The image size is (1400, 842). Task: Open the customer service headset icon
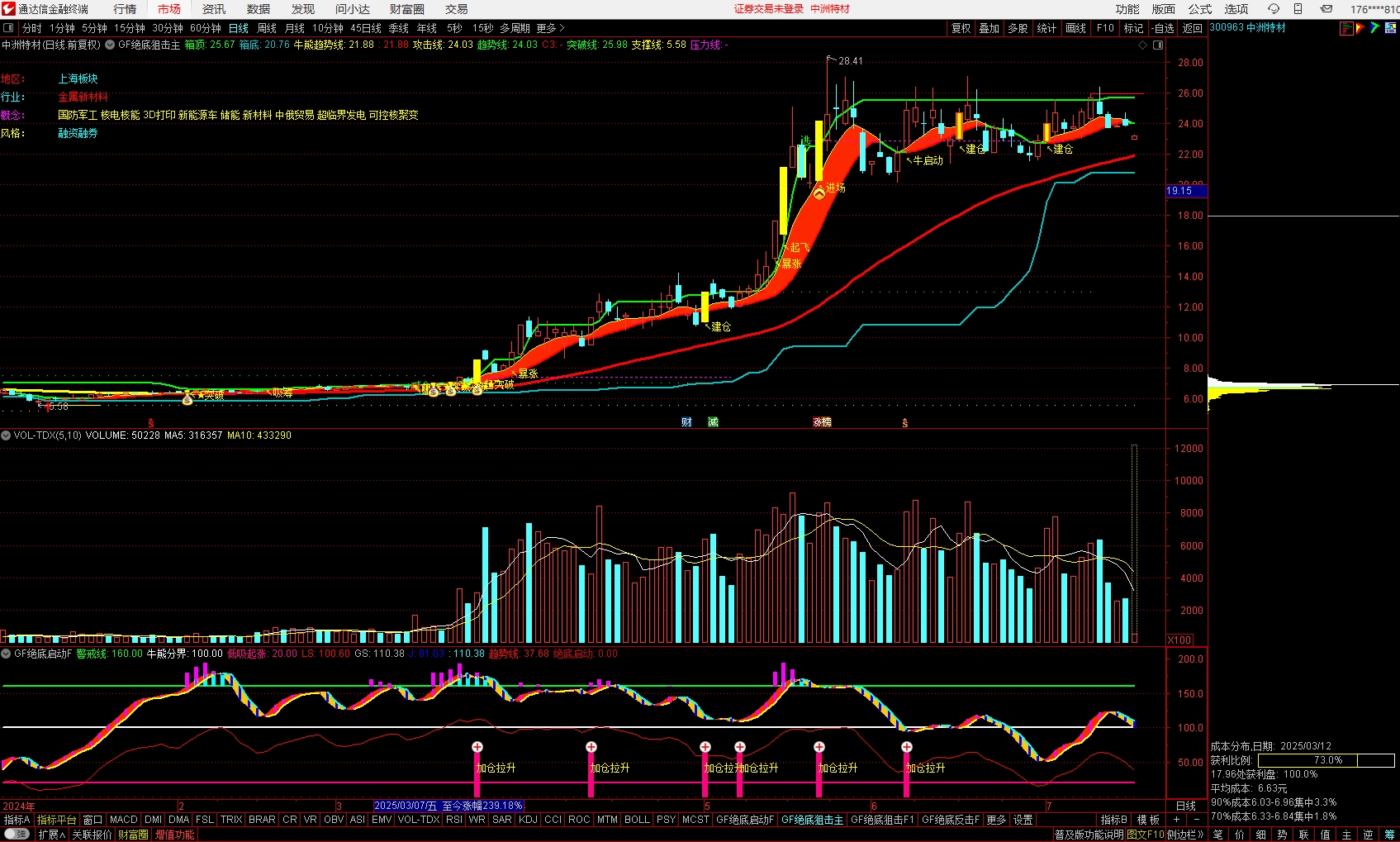click(1273, 9)
